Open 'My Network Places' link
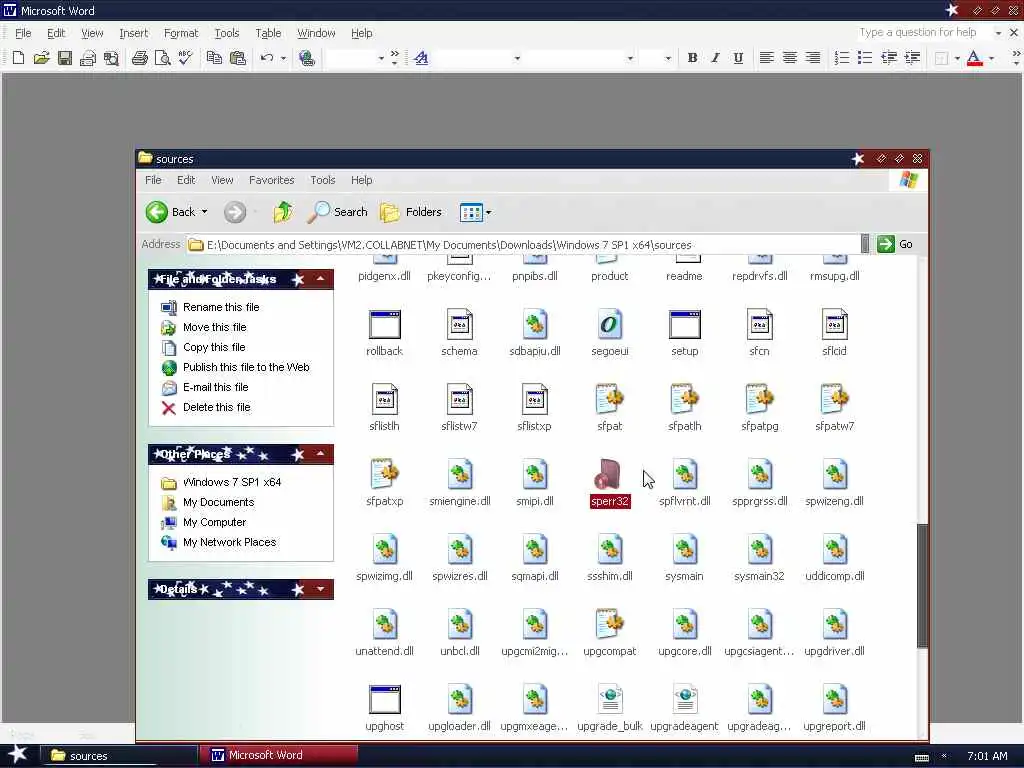Viewport: 1024px width, 768px height. (229, 542)
